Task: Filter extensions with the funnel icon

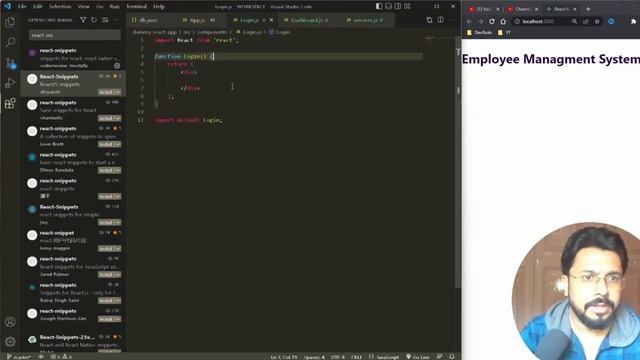Action: tap(83, 20)
